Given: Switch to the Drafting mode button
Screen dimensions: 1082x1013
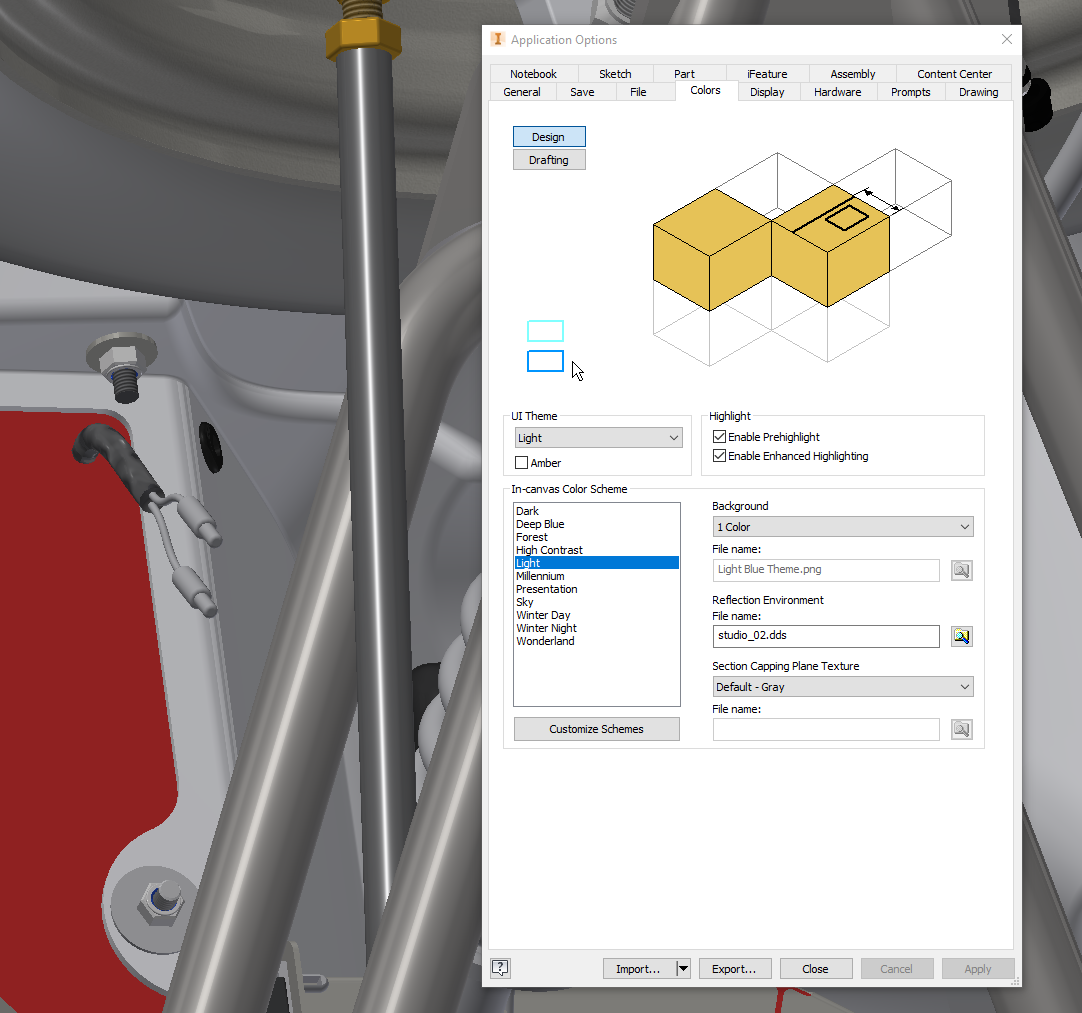Looking at the screenshot, I should 549,159.
